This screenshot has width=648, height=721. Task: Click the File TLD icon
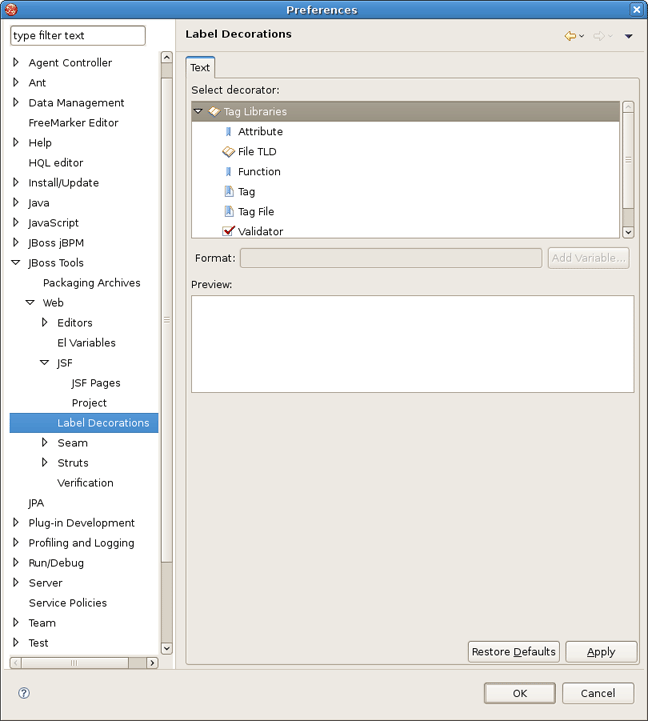pyautogui.click(x=228, y=152)
